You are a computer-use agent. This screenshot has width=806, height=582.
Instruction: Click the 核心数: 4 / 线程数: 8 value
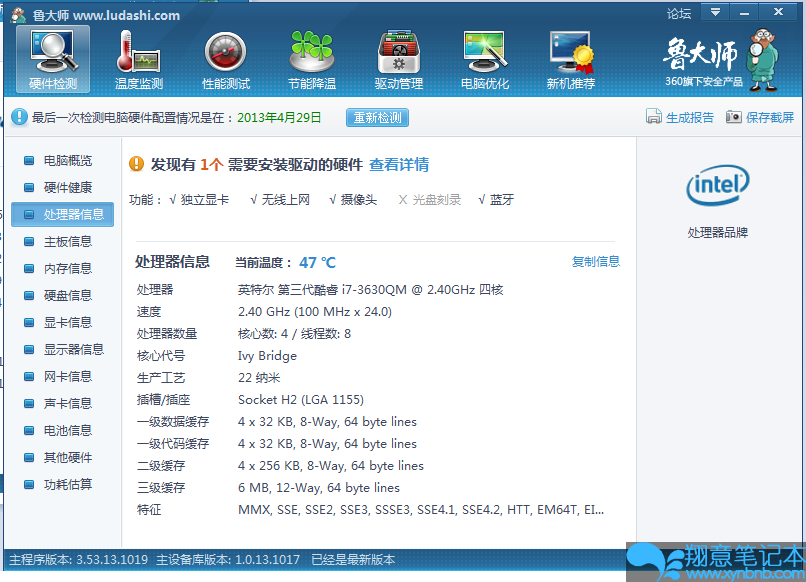pos(295,334)
